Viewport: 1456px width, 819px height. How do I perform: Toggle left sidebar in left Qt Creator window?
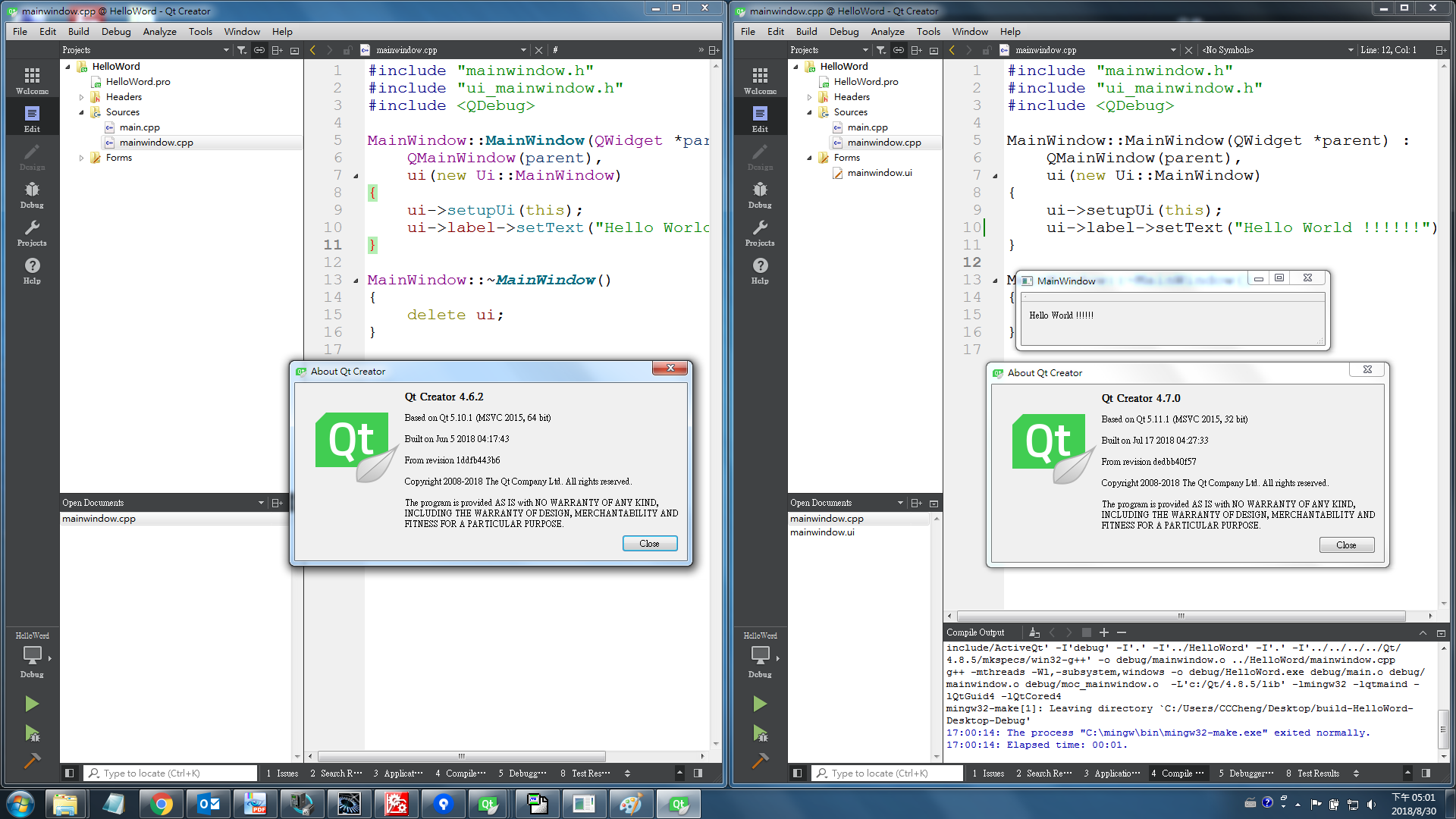[69, 773]
